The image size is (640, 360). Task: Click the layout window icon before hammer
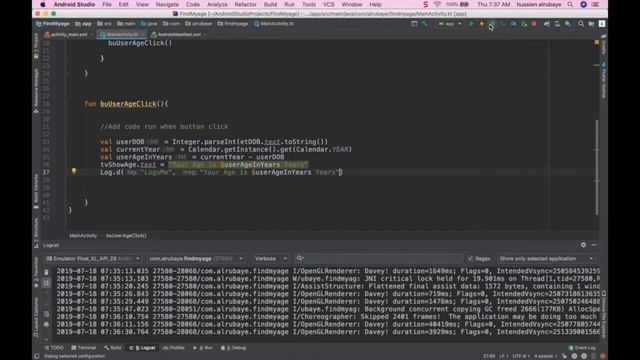[x=414, y=24]
